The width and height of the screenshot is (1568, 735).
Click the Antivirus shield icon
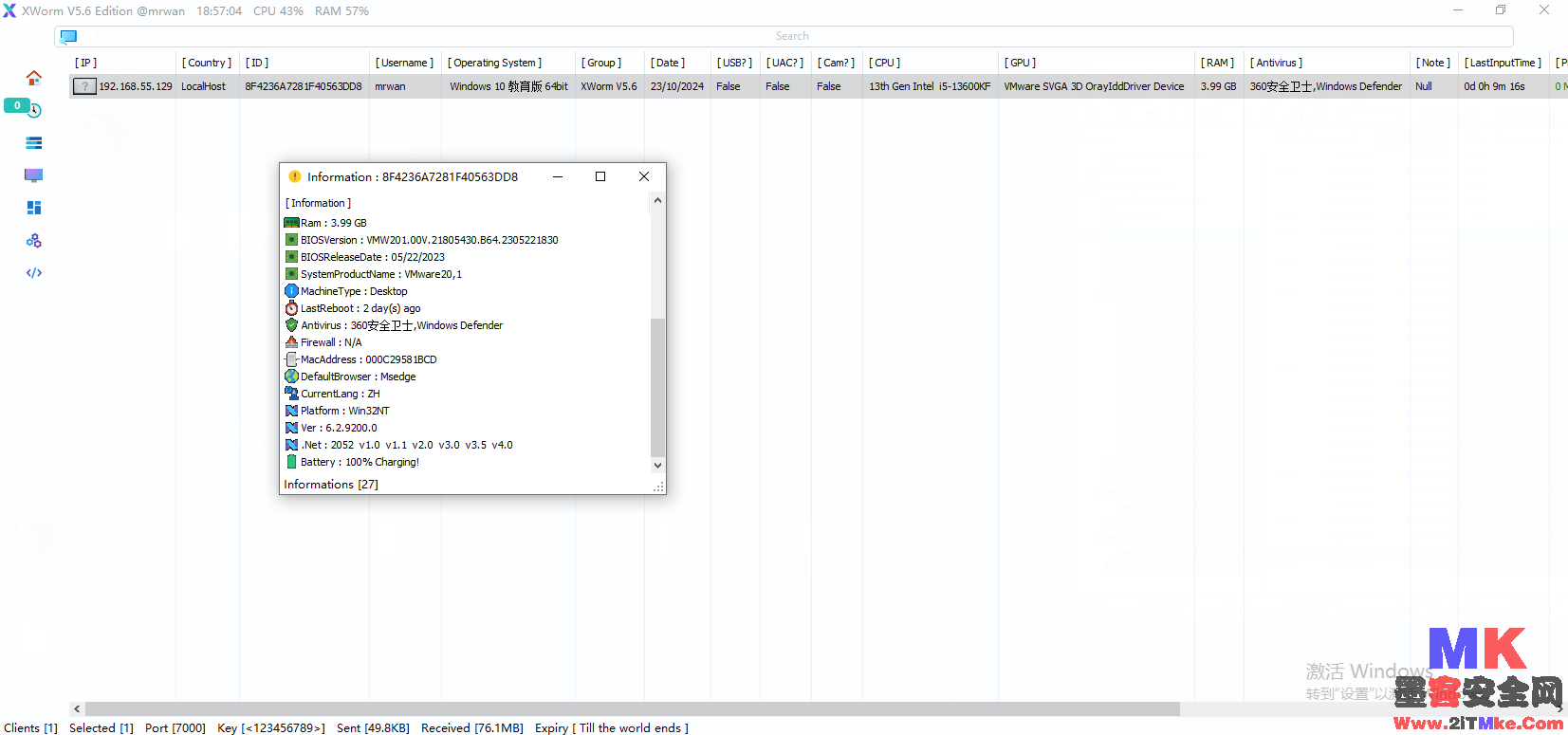pos(292,325)
